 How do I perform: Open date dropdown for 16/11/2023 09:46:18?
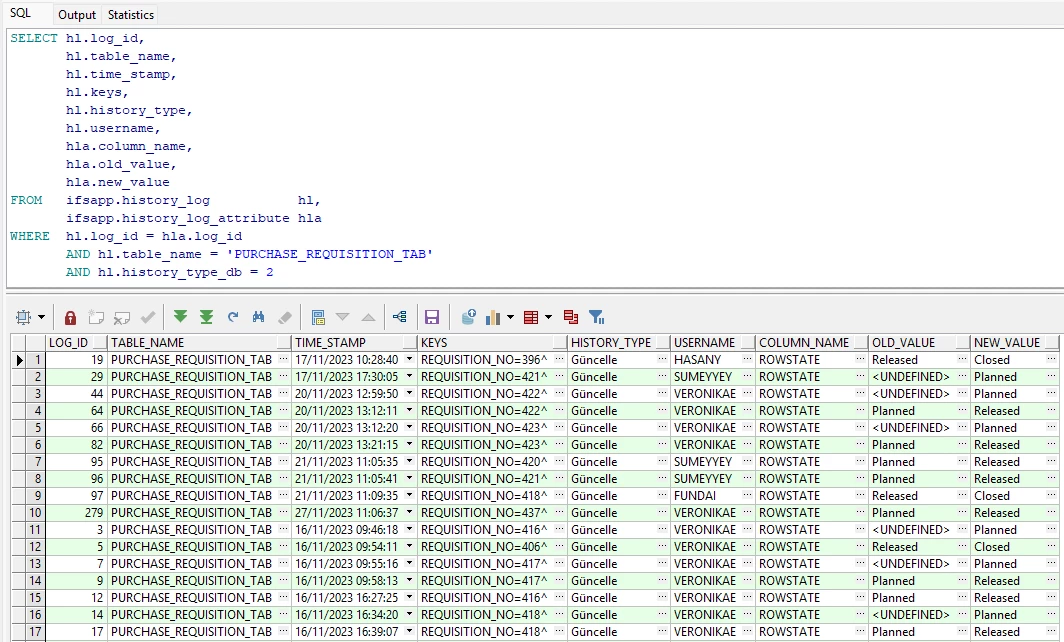(409, 529)
